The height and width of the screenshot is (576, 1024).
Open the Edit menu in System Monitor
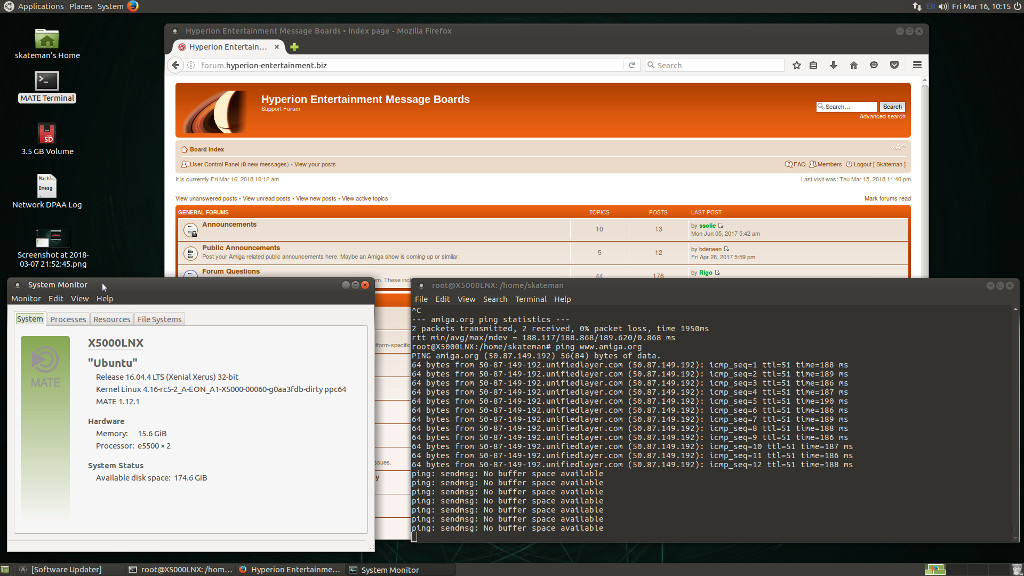(56, 298)
